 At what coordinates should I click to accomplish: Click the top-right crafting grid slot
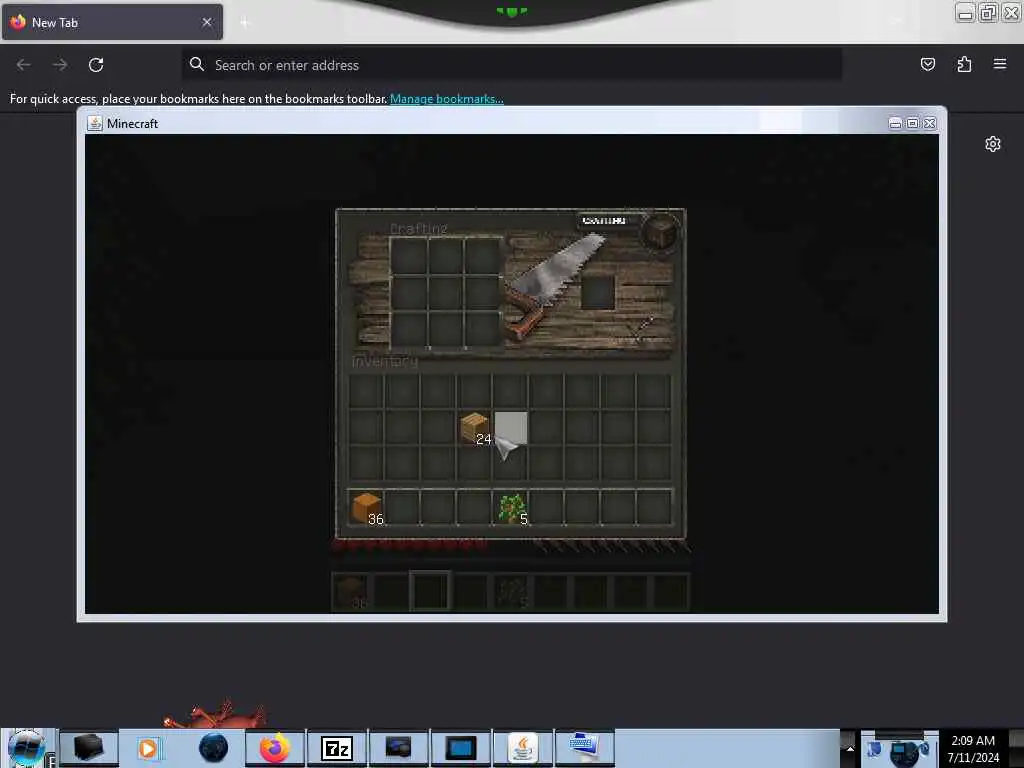[x=482, y=256]
